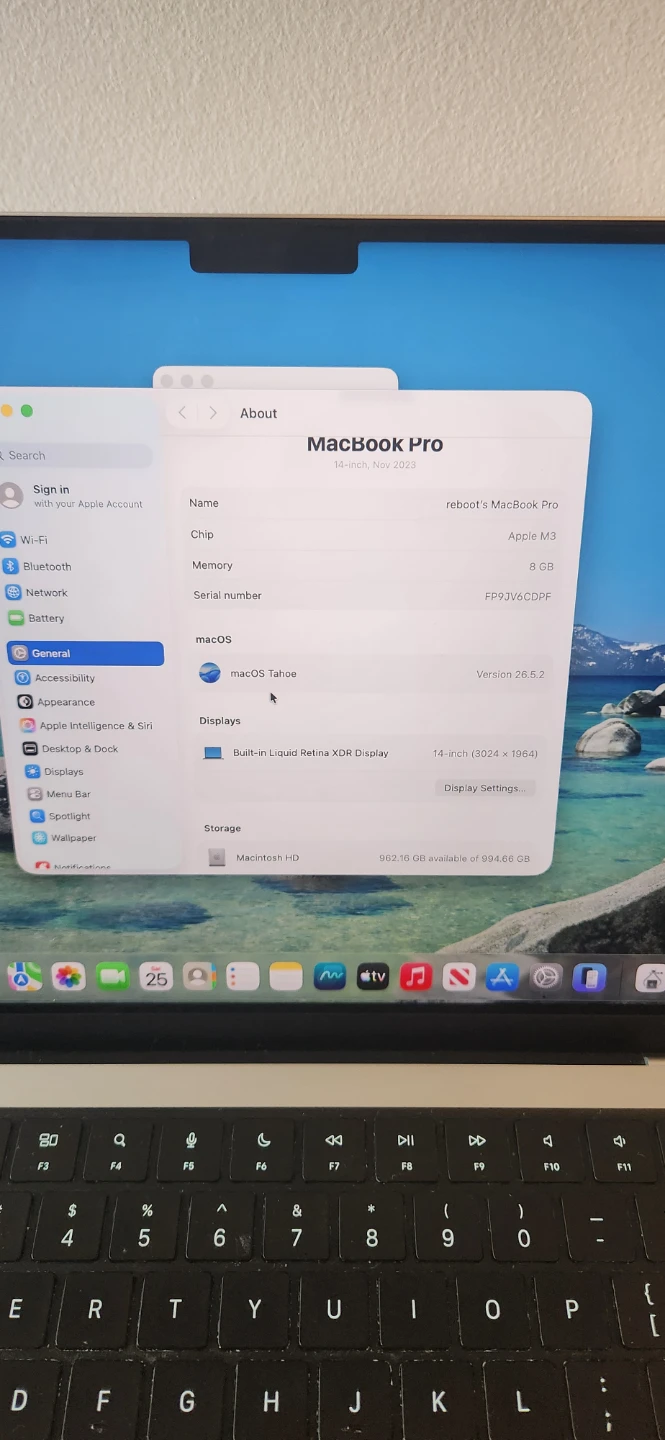Screen dimensions: 665x1440
Task: Click the memory value "8 GB"
Action: pos(541,566)
